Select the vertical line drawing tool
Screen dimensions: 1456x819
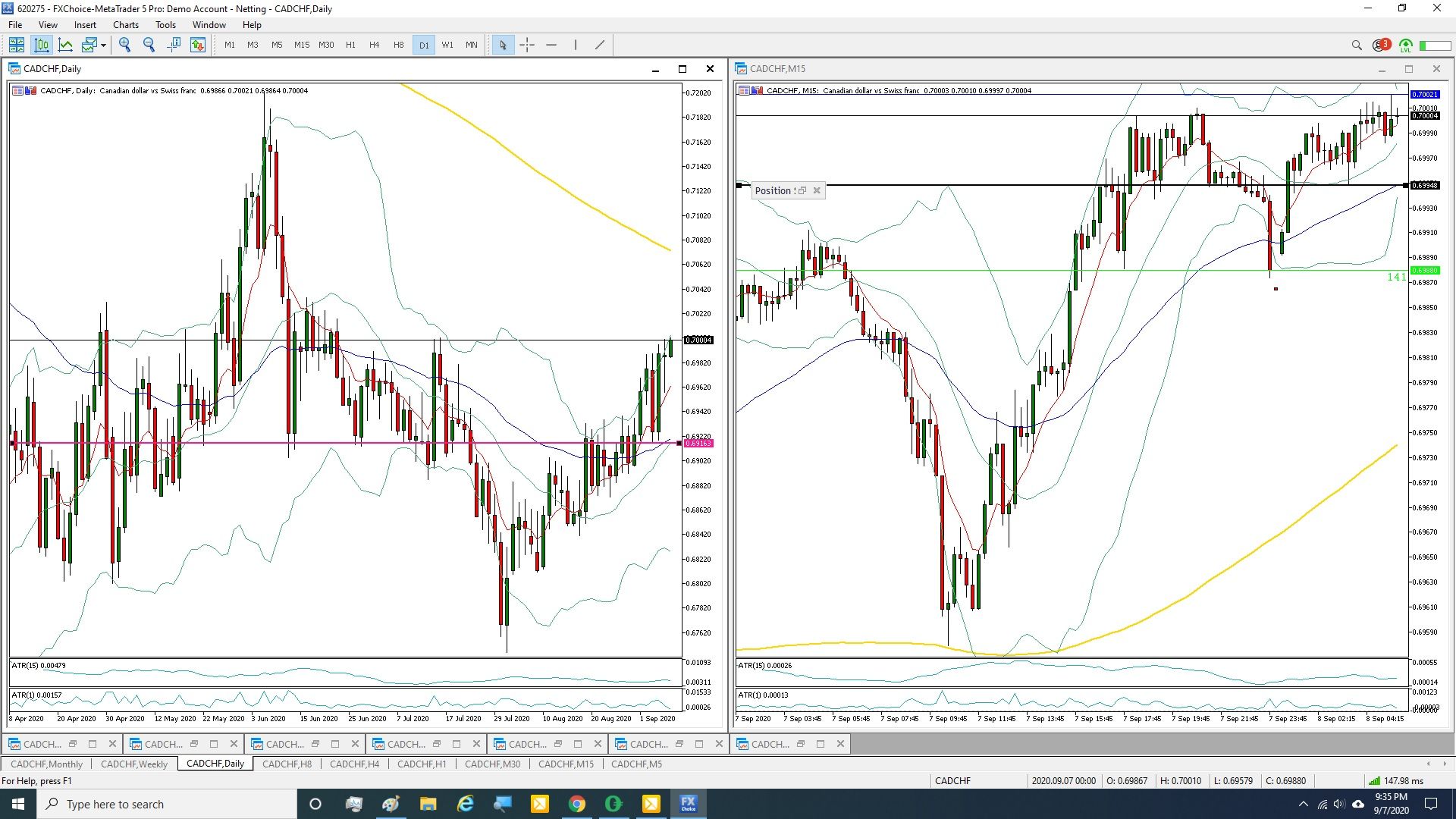[x=576, y=45]
